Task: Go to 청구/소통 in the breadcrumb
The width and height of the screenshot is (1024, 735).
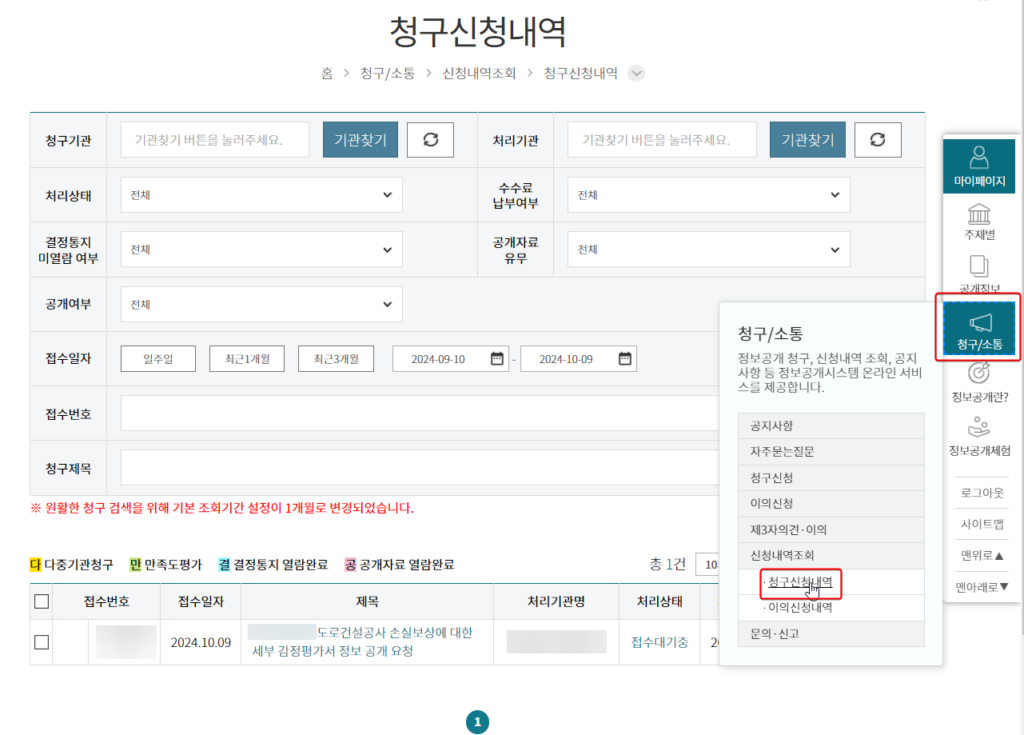Action: pos(387,73)
